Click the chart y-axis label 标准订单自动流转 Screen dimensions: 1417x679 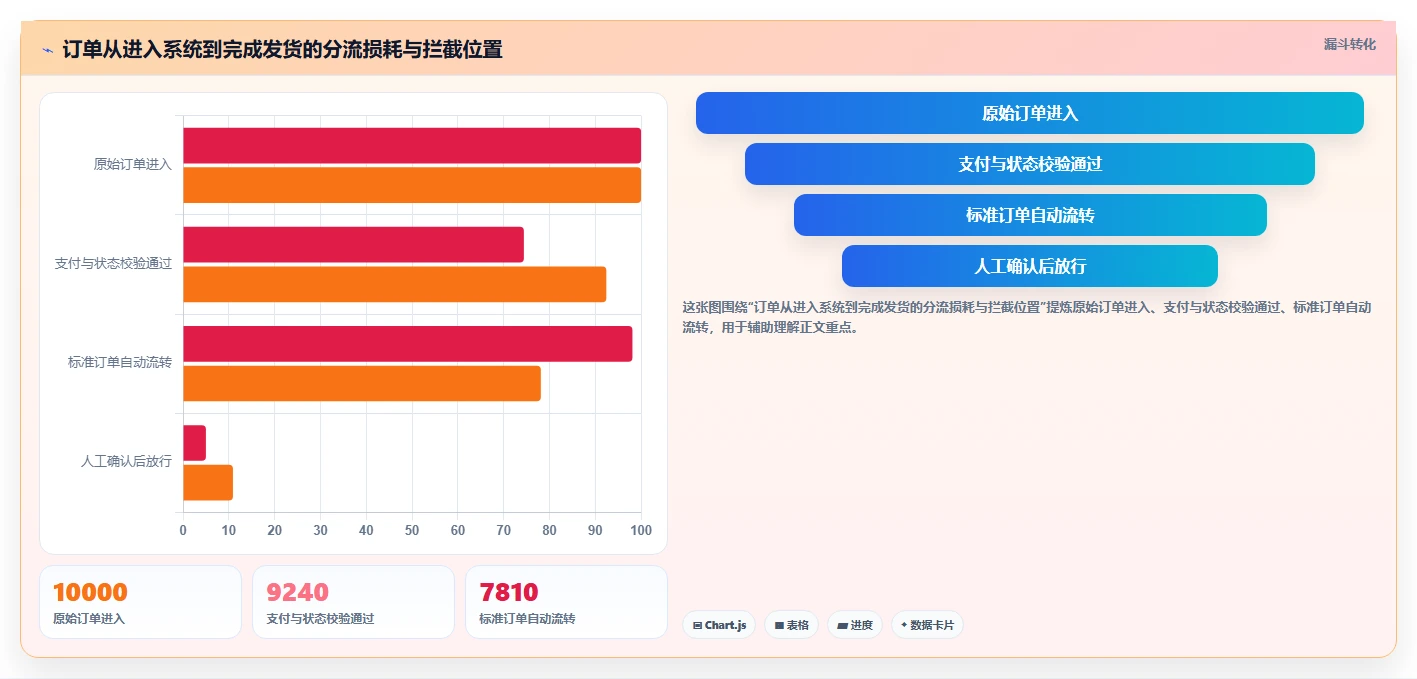120,363
